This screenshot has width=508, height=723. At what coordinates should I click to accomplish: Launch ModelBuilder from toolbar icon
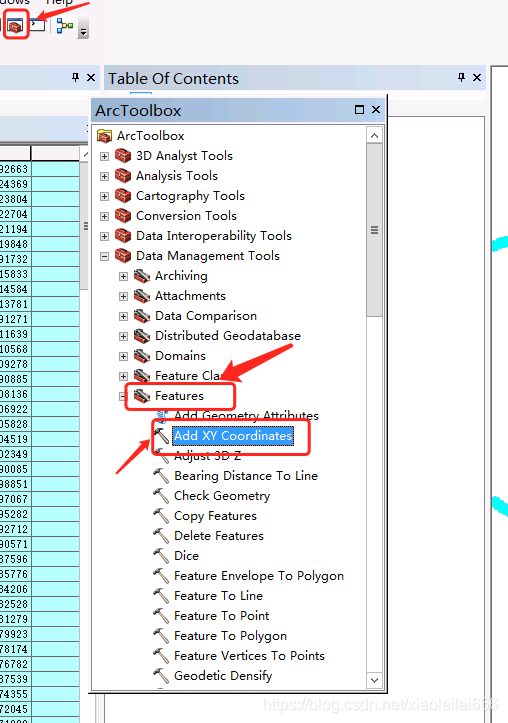coord(65,26)
